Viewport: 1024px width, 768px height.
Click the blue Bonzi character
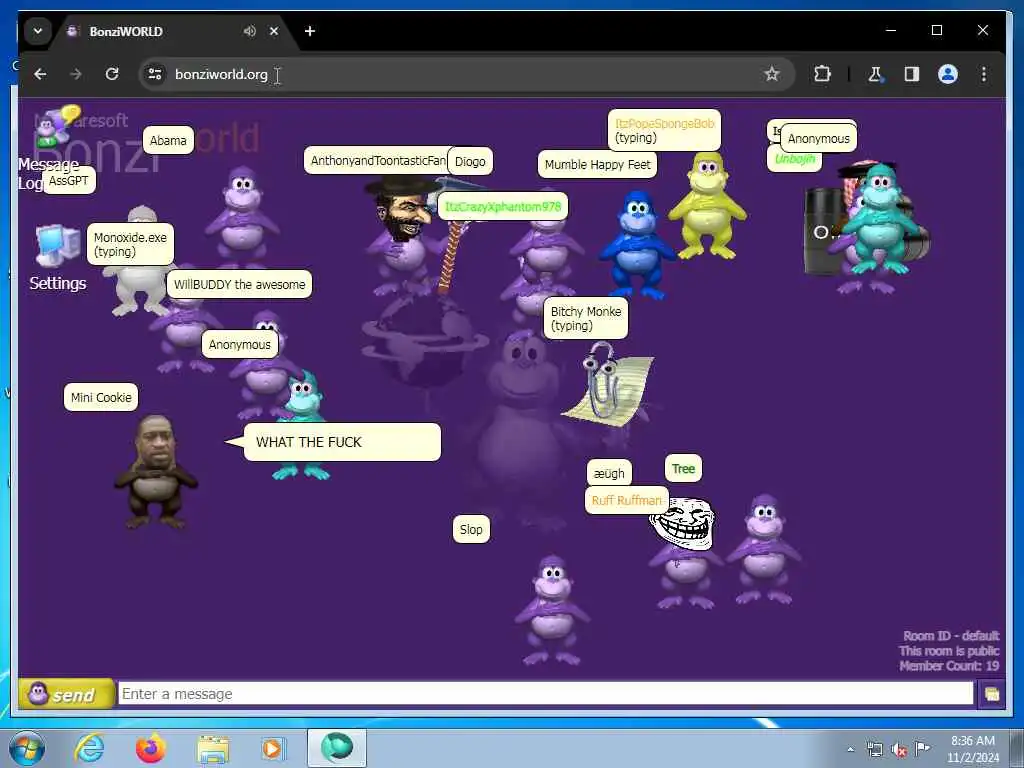[x=636, y=244]
